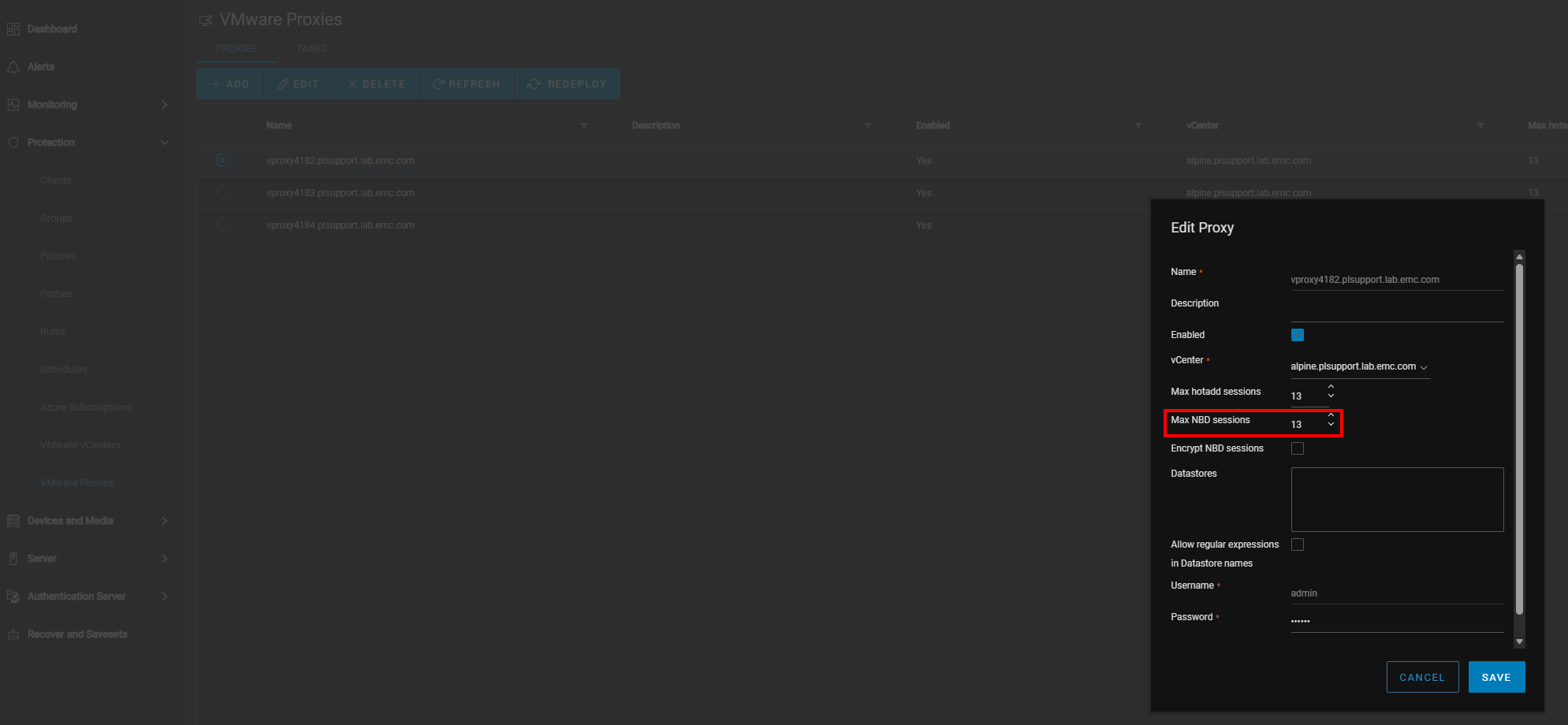Uncheck the Enabled checkbox in Edit Proxy
The width and height of the screenshot is (1568, 725).
click(1298, 335)
